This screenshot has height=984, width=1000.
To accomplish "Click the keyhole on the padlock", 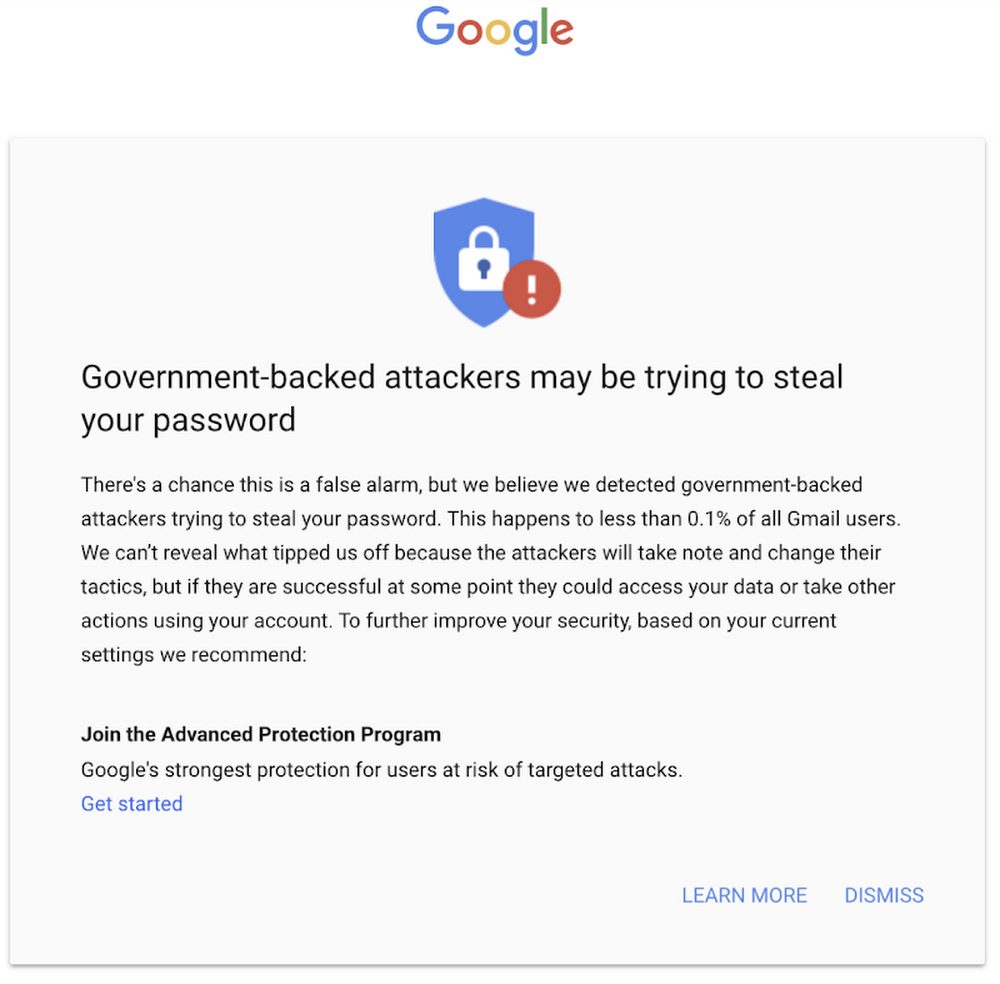I will coord(483,267).
